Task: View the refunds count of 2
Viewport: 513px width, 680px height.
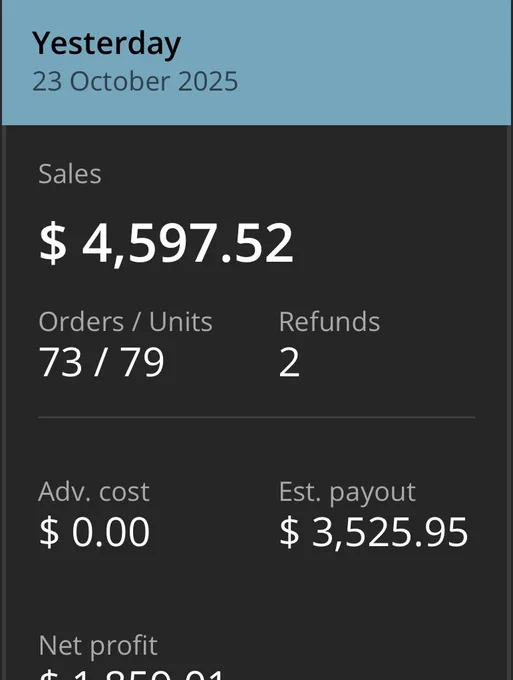Action: click(289, 362)
